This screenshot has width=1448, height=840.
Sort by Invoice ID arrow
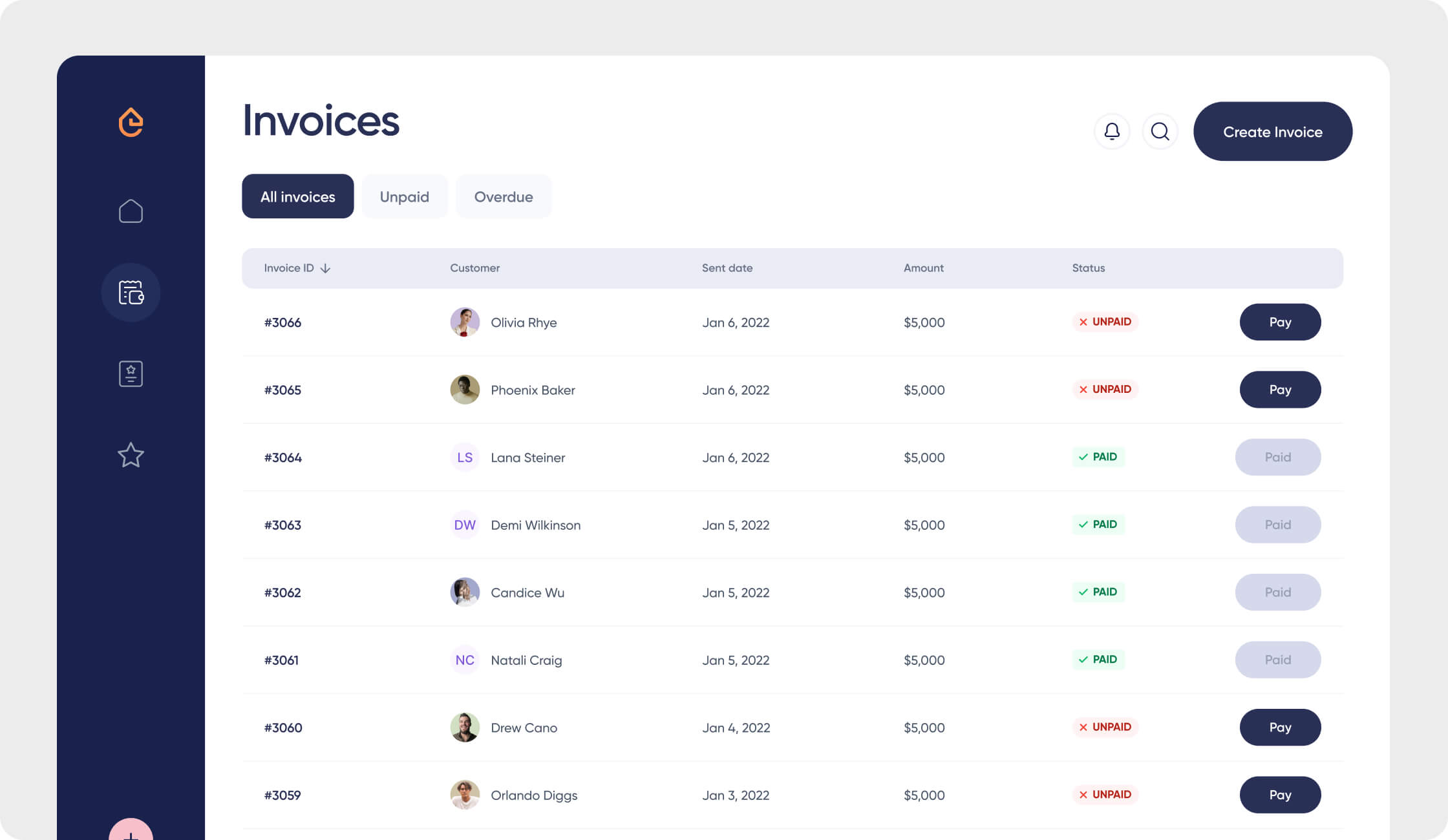pos(325,268)
